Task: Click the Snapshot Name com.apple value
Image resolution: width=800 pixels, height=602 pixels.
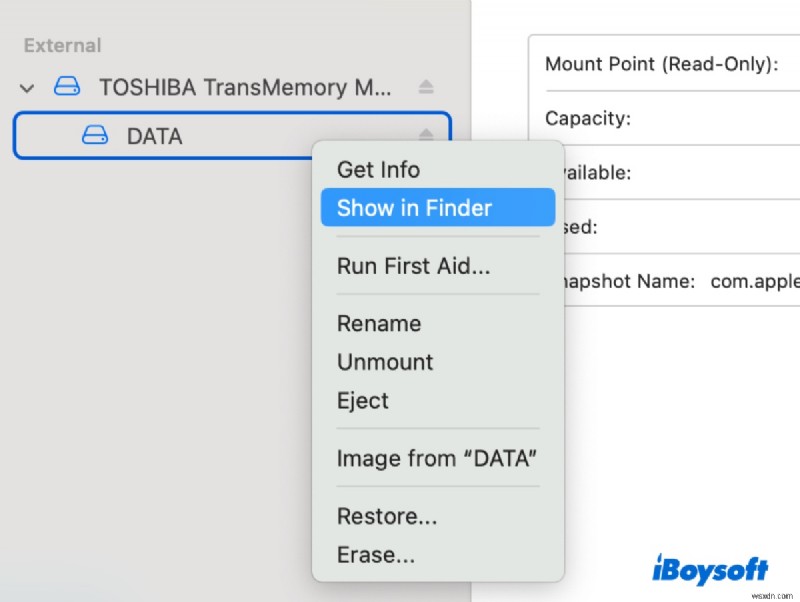Action: pyautogui.click(x=755, y=281)
